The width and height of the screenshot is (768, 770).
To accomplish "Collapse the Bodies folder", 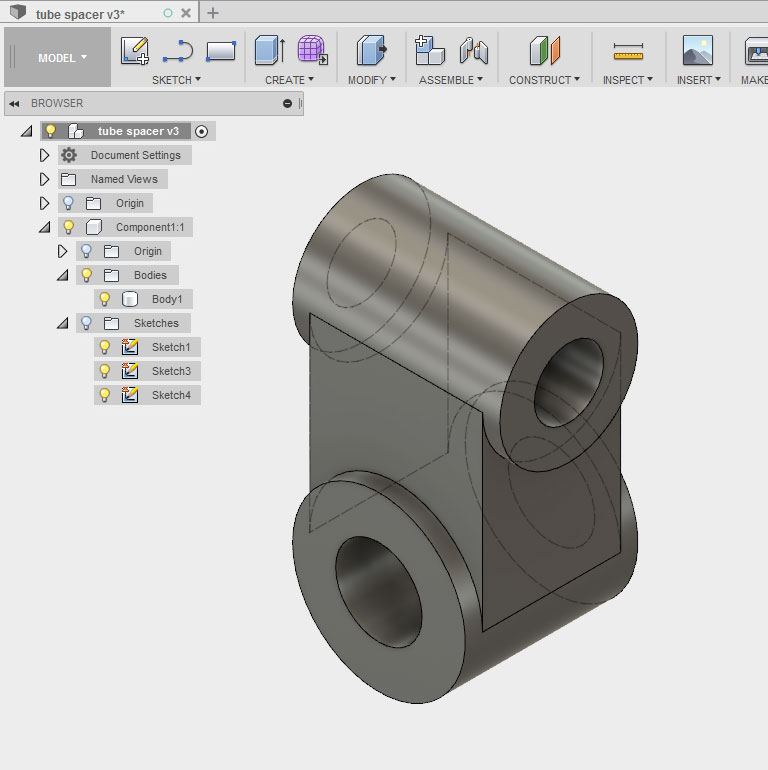I will click(x=63, y=275).
